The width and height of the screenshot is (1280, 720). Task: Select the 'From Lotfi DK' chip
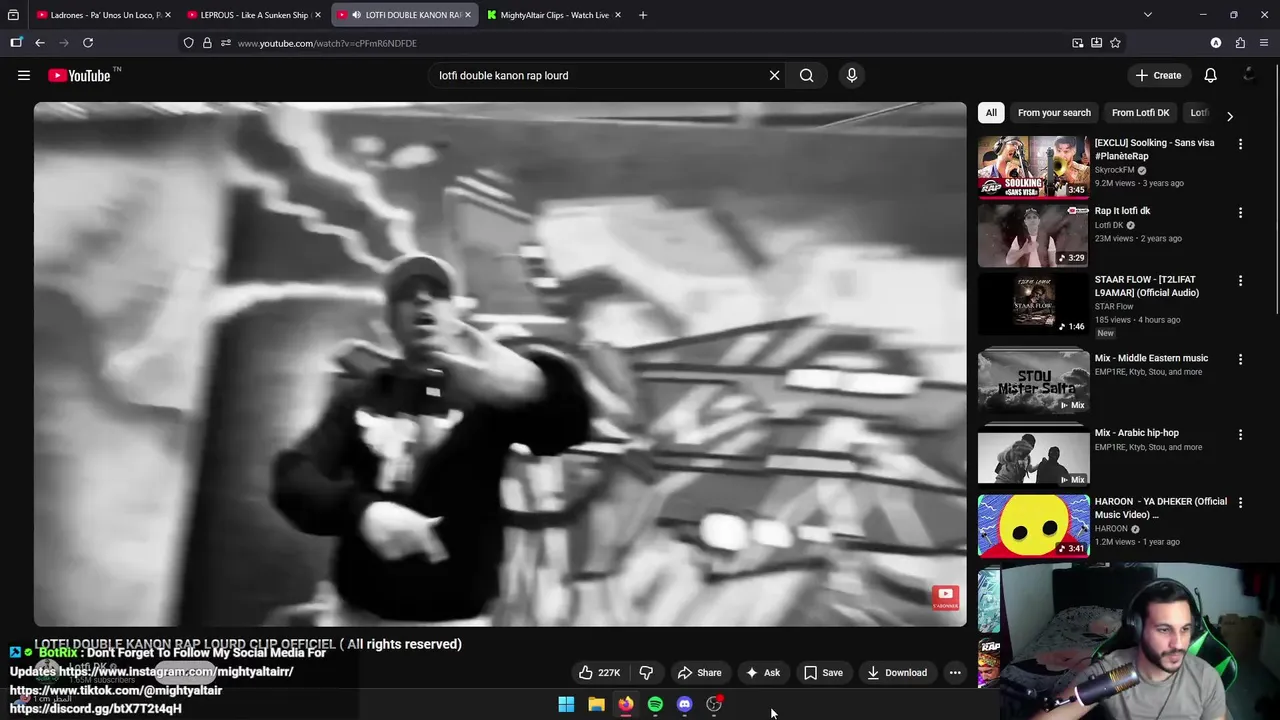click(x=1140, y=113)
